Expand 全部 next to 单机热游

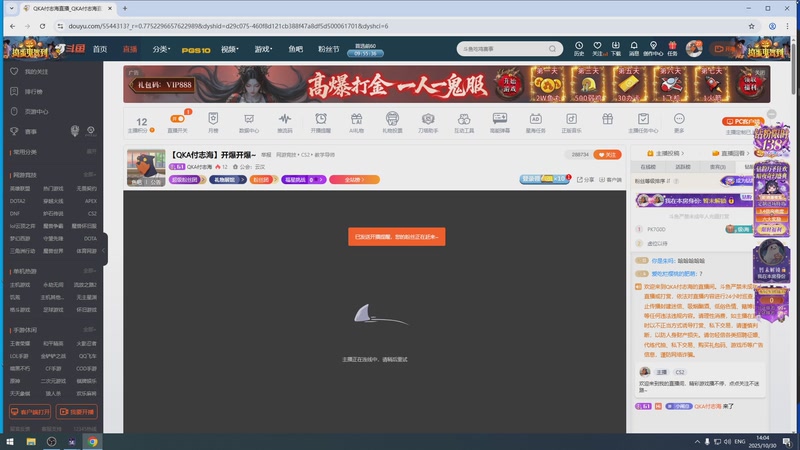(90, 271)
